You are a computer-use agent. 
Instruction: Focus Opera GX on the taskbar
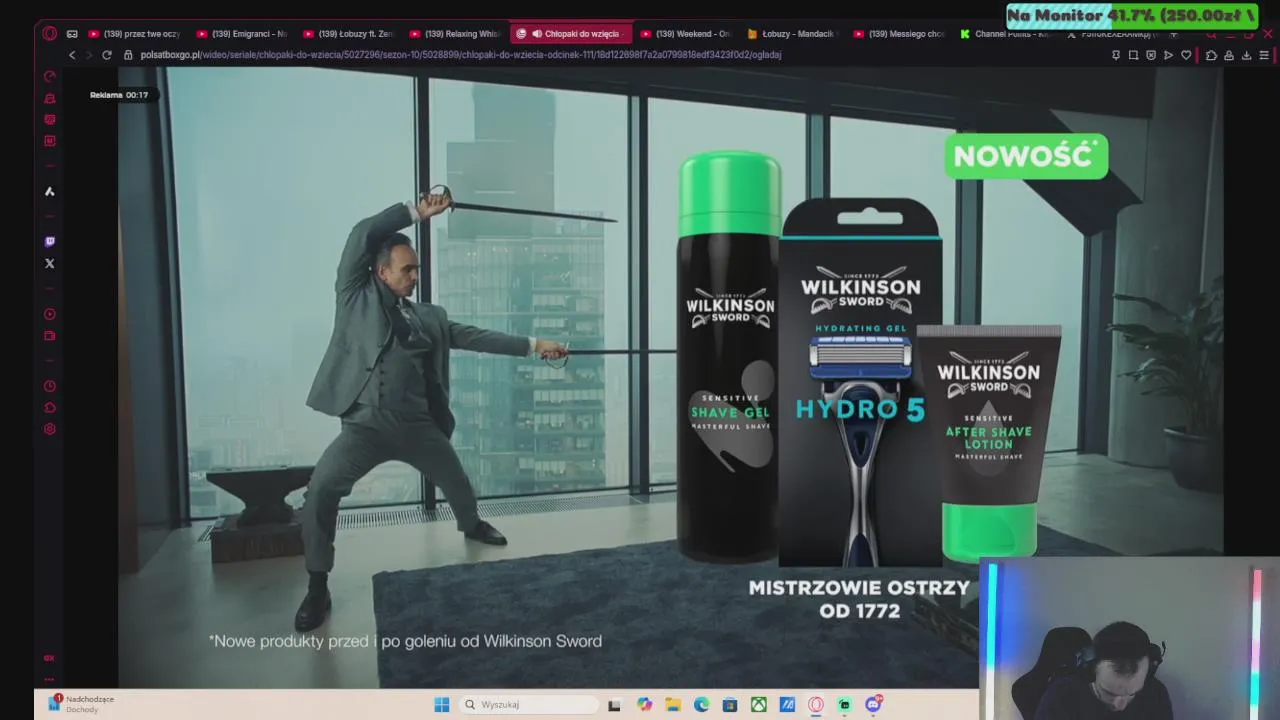(816, 705)
